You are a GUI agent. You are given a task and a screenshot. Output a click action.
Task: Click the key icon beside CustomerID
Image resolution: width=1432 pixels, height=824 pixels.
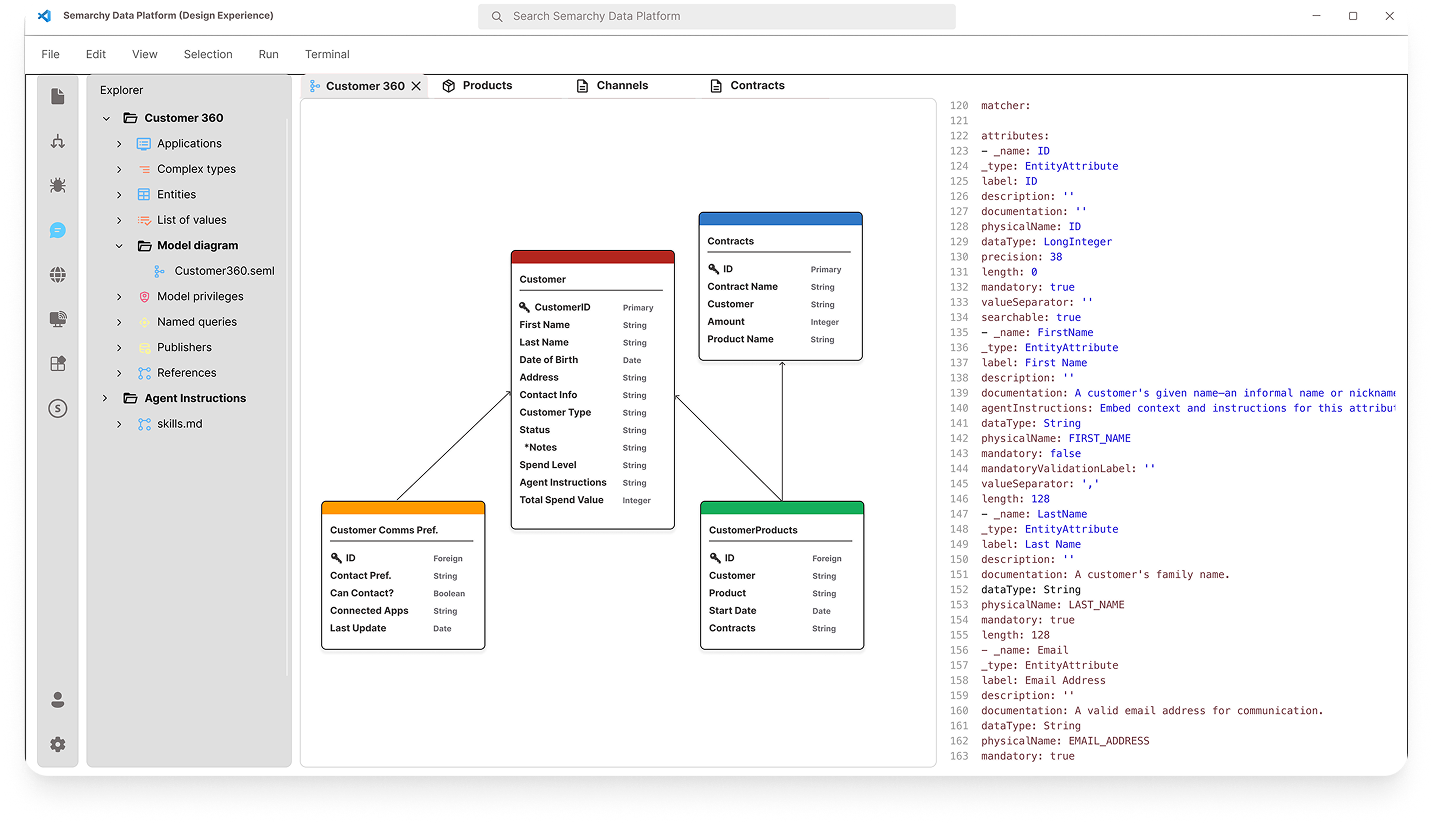(525, 307)
